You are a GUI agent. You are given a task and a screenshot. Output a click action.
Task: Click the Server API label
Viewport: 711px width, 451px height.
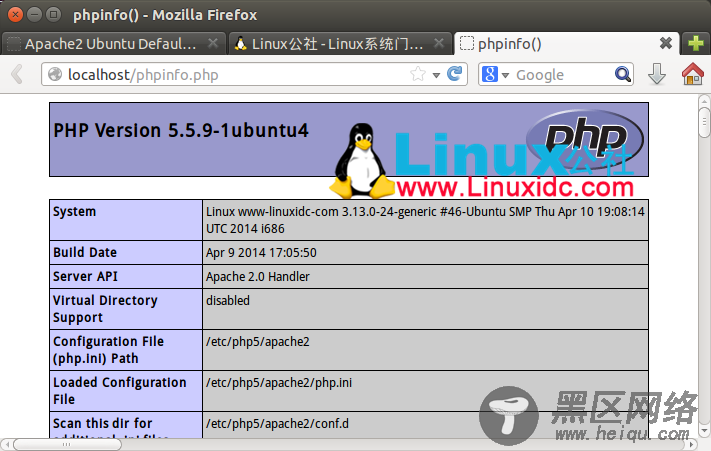[85, 276]
